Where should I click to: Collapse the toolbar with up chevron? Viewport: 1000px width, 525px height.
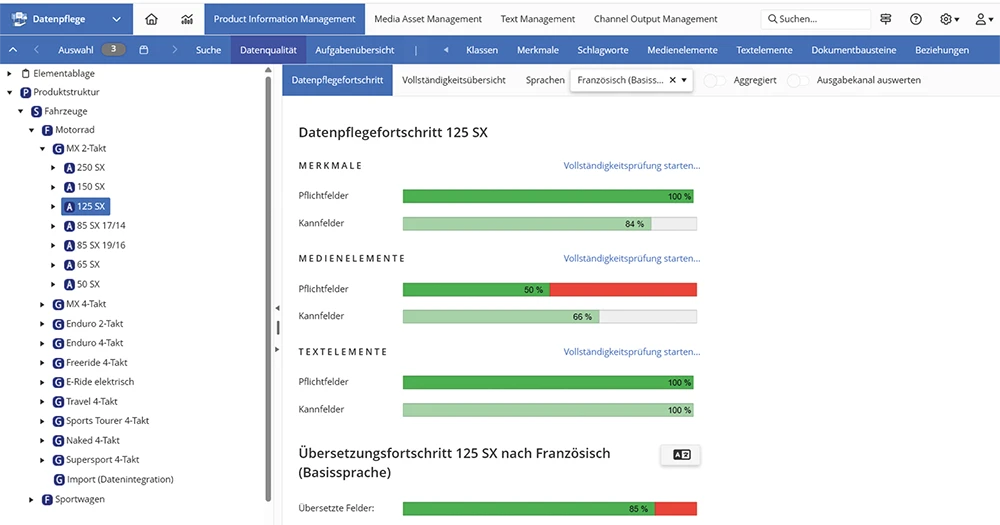[x=13, y=50]
